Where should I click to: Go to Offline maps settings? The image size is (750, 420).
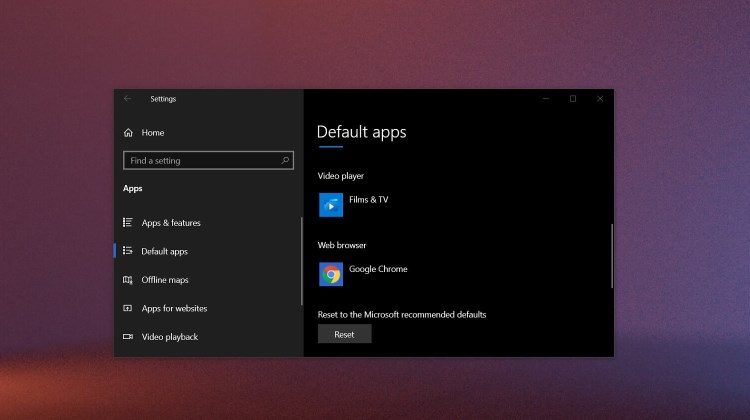165,280
